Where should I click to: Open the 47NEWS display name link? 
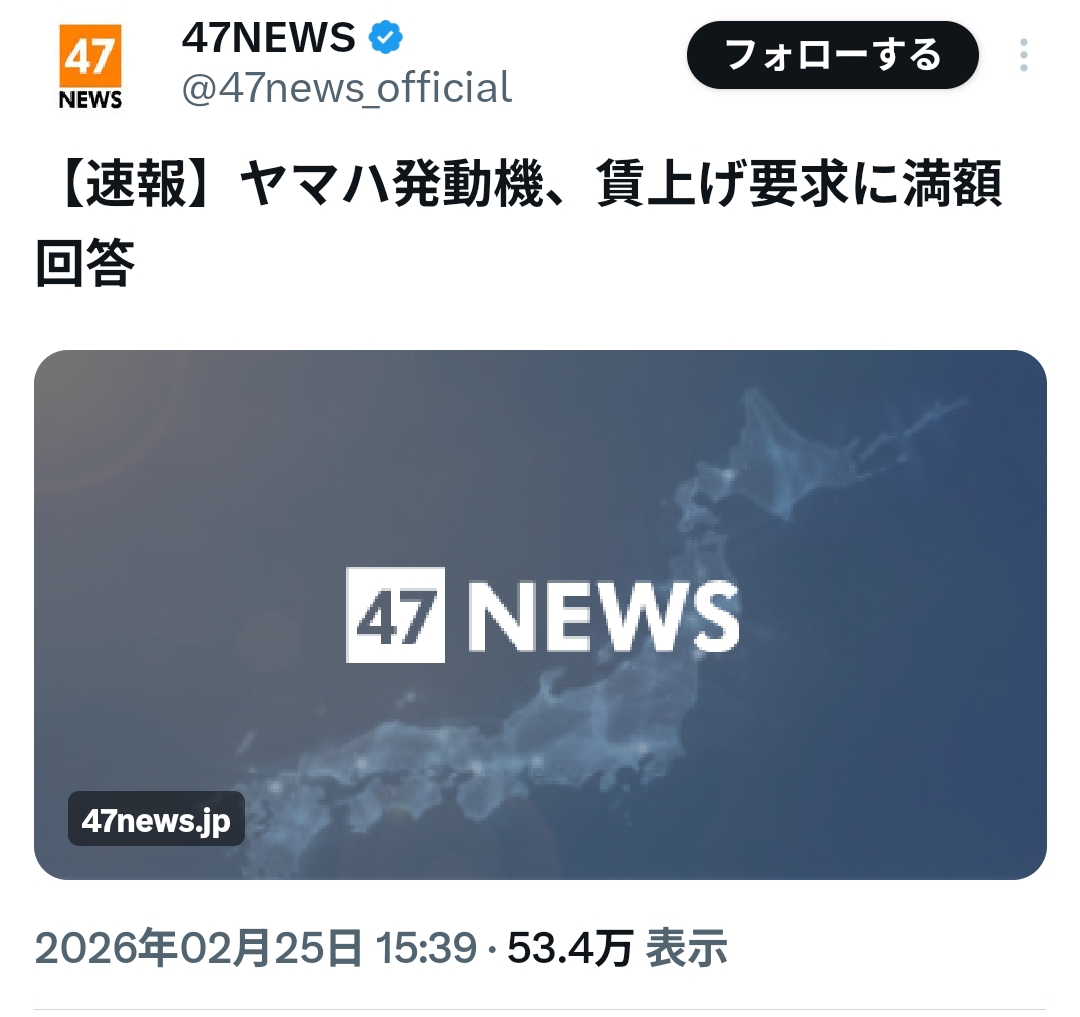point(269,37)
